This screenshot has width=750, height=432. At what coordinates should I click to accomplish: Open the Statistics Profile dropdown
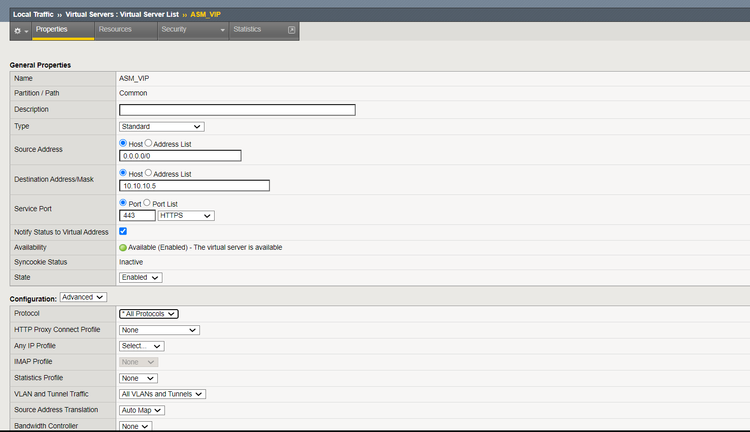(138, 378)
